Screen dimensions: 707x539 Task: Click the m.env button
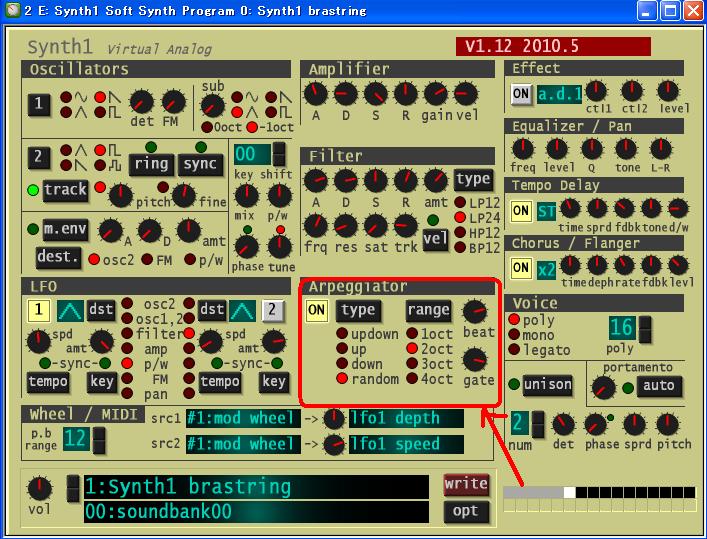tap(65, 229)
